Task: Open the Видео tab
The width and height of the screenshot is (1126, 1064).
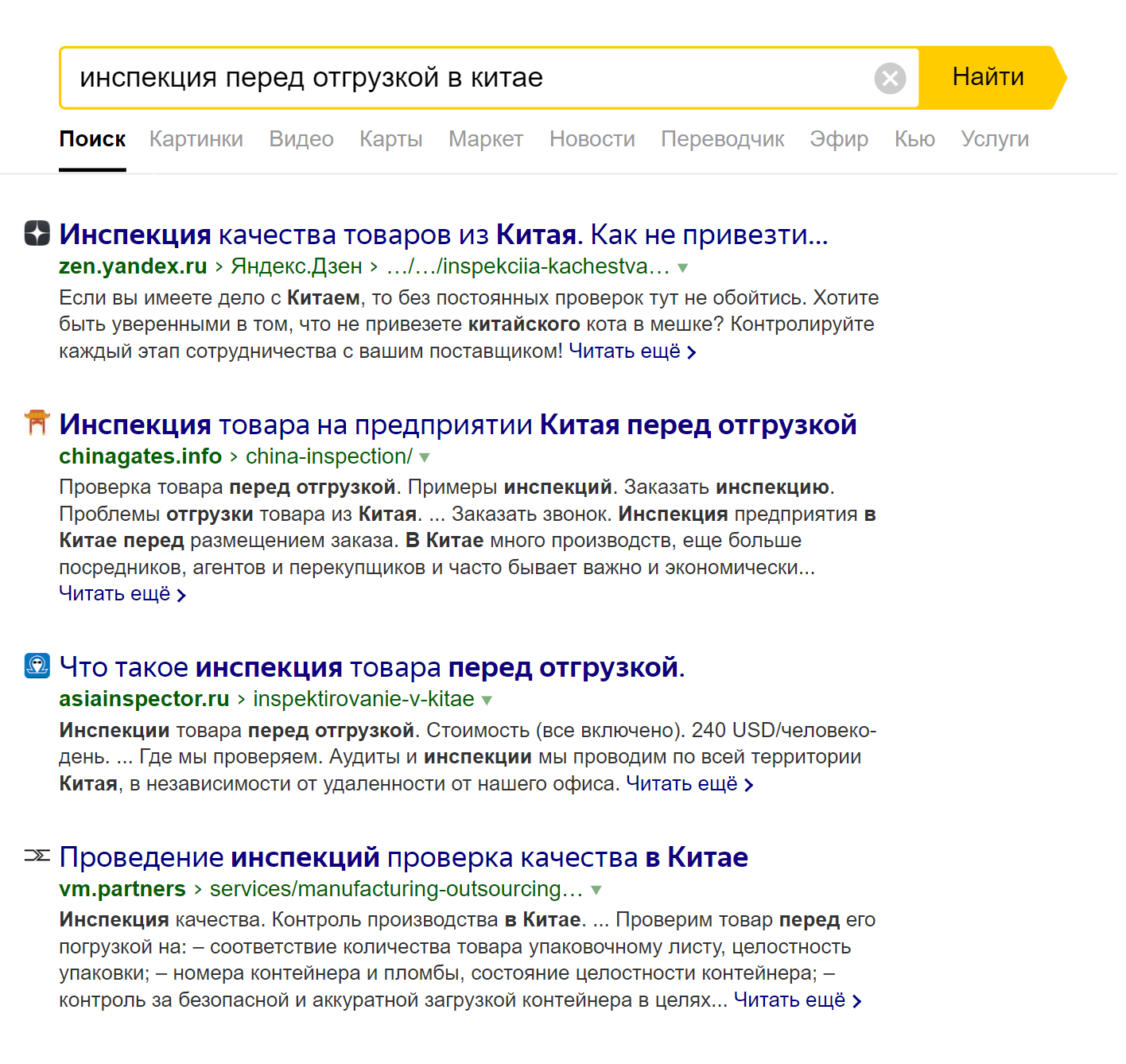Action: pyautogui.click(x=301, y=139)
